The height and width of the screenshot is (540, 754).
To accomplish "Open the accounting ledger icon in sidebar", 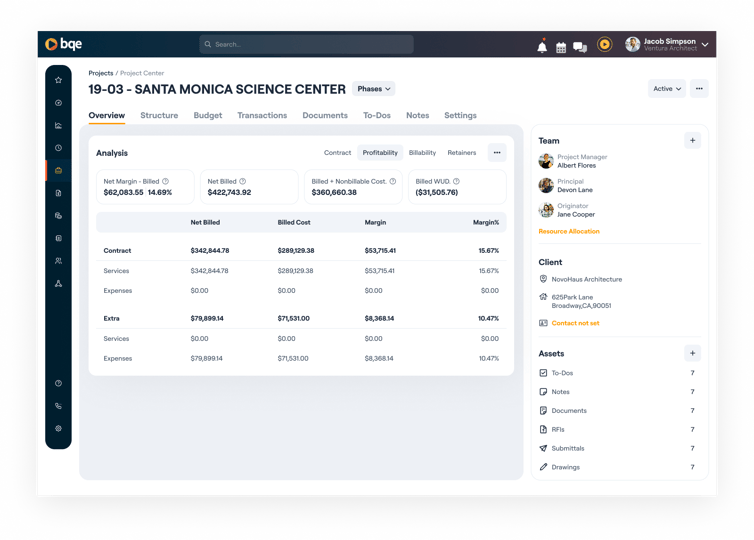I will [x=58, y=239].
